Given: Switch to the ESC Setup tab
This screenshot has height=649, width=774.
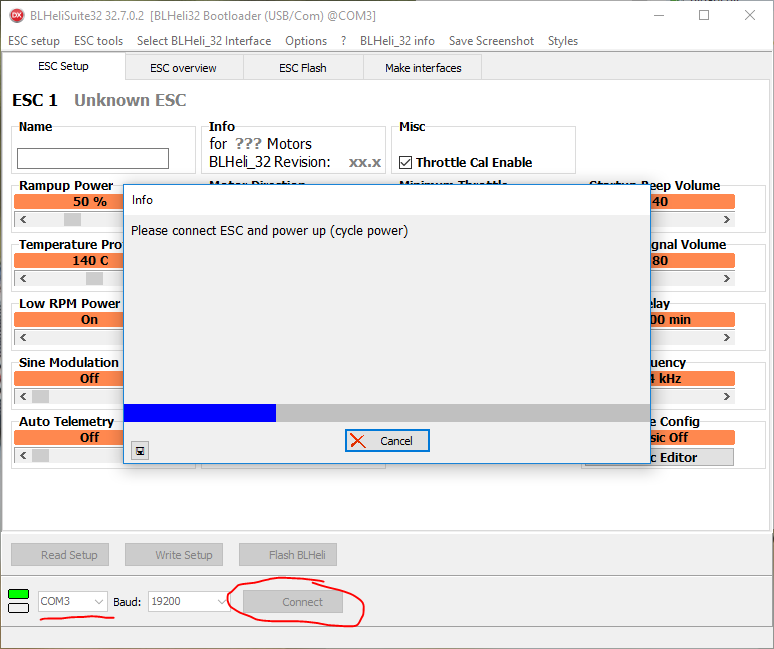Looking at the screenshot, I should click(x=63, y=66).
